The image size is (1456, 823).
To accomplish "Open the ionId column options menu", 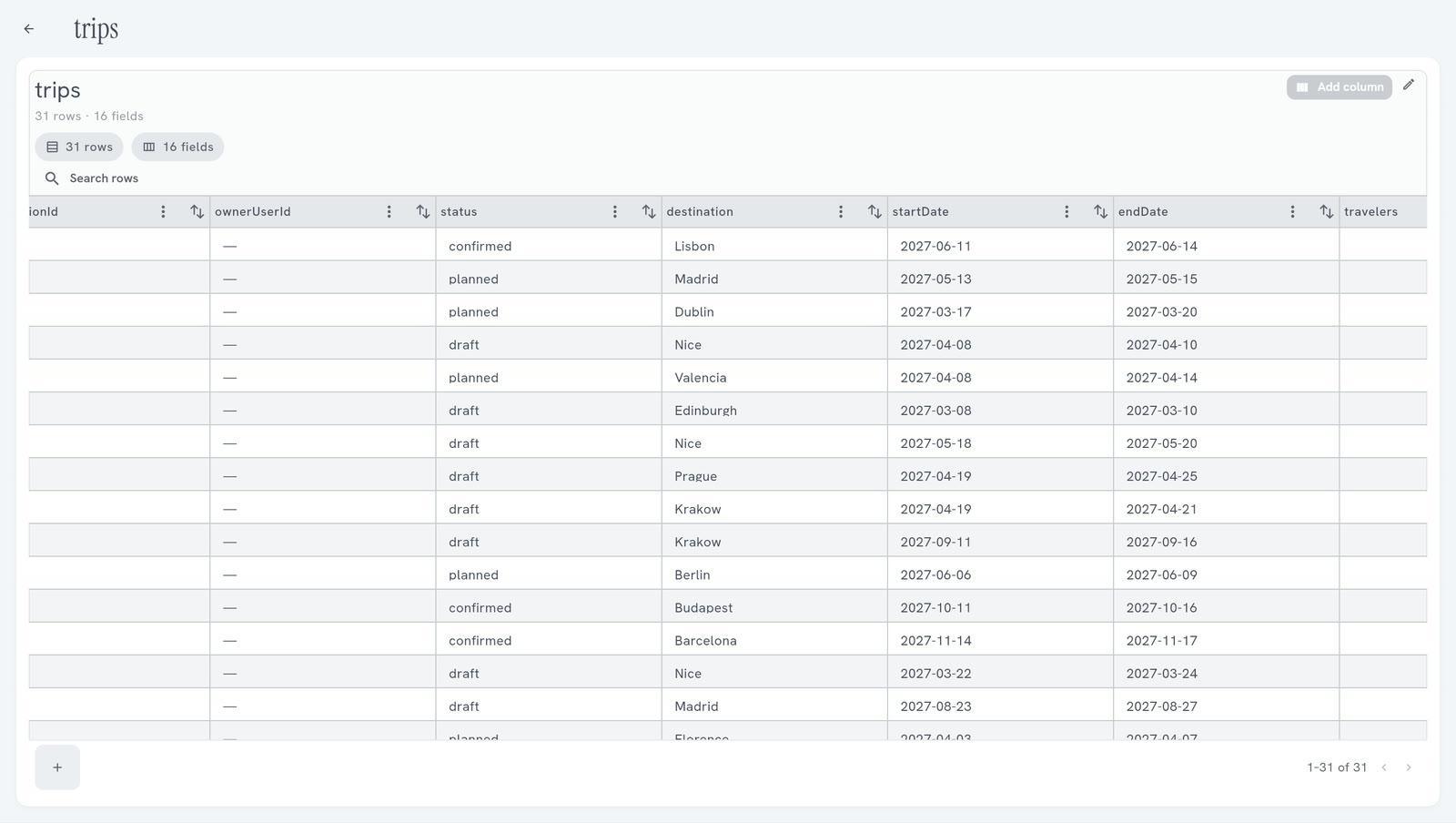I will [x=164, y=212].
